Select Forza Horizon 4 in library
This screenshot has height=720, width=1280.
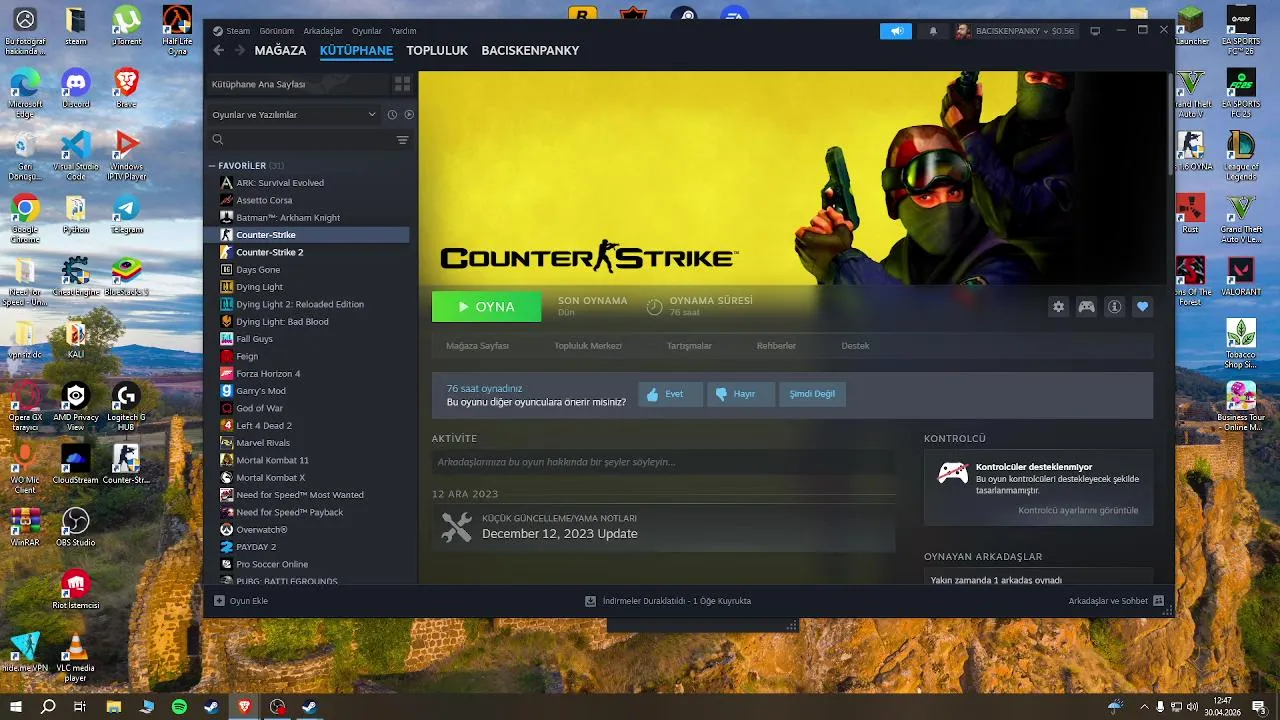pyautogui.click(x=306, y=373)
